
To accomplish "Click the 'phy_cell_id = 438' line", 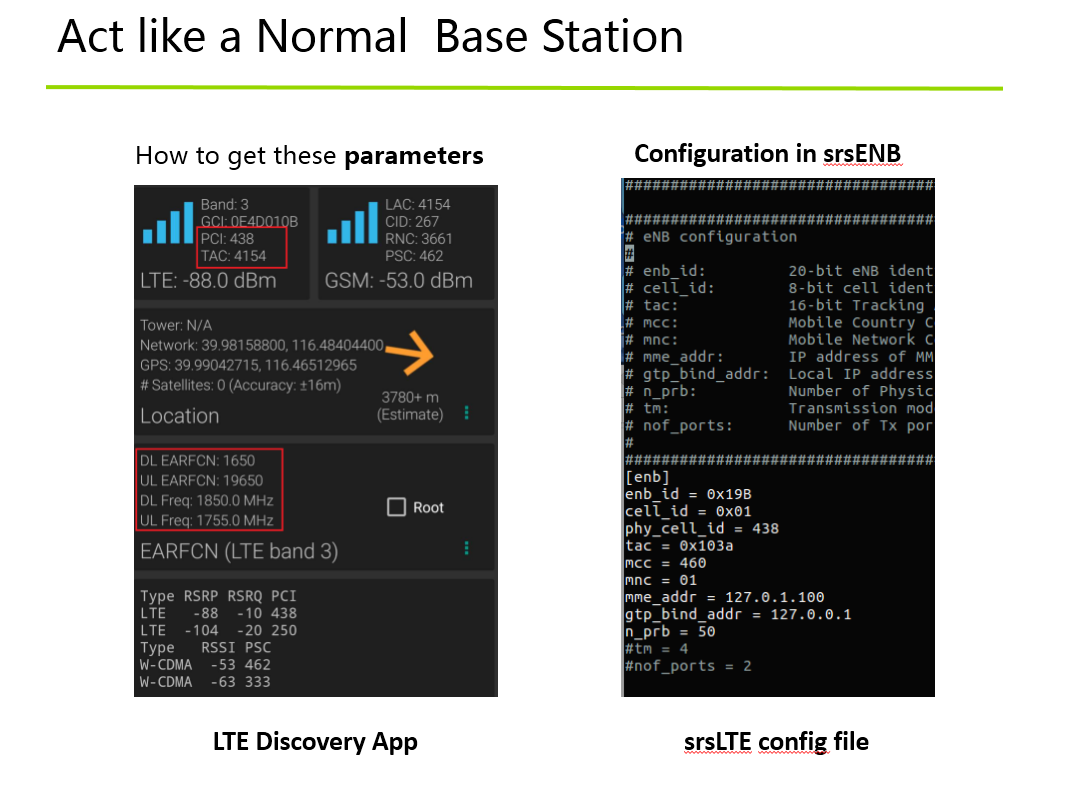I will pyautogui.click(x=702, y=529).
